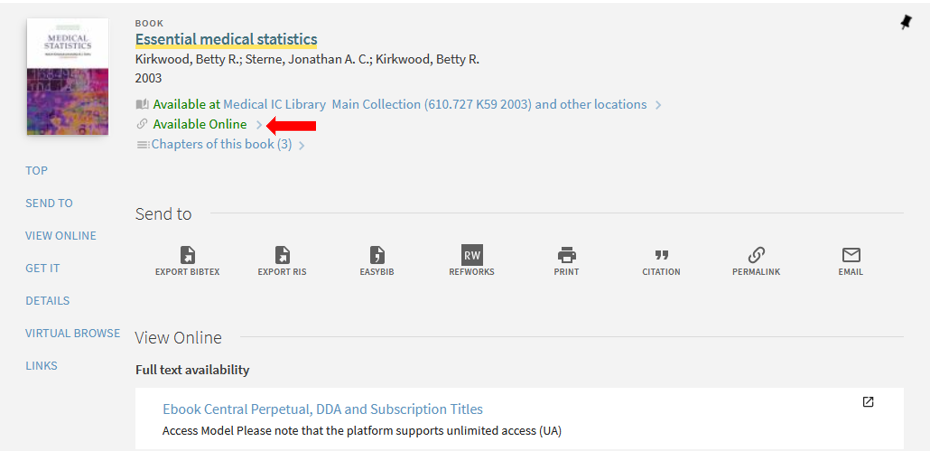Open Ebook Central in new window icon
The height and width of the screenshot is (451, 932).
click(868, 402)
